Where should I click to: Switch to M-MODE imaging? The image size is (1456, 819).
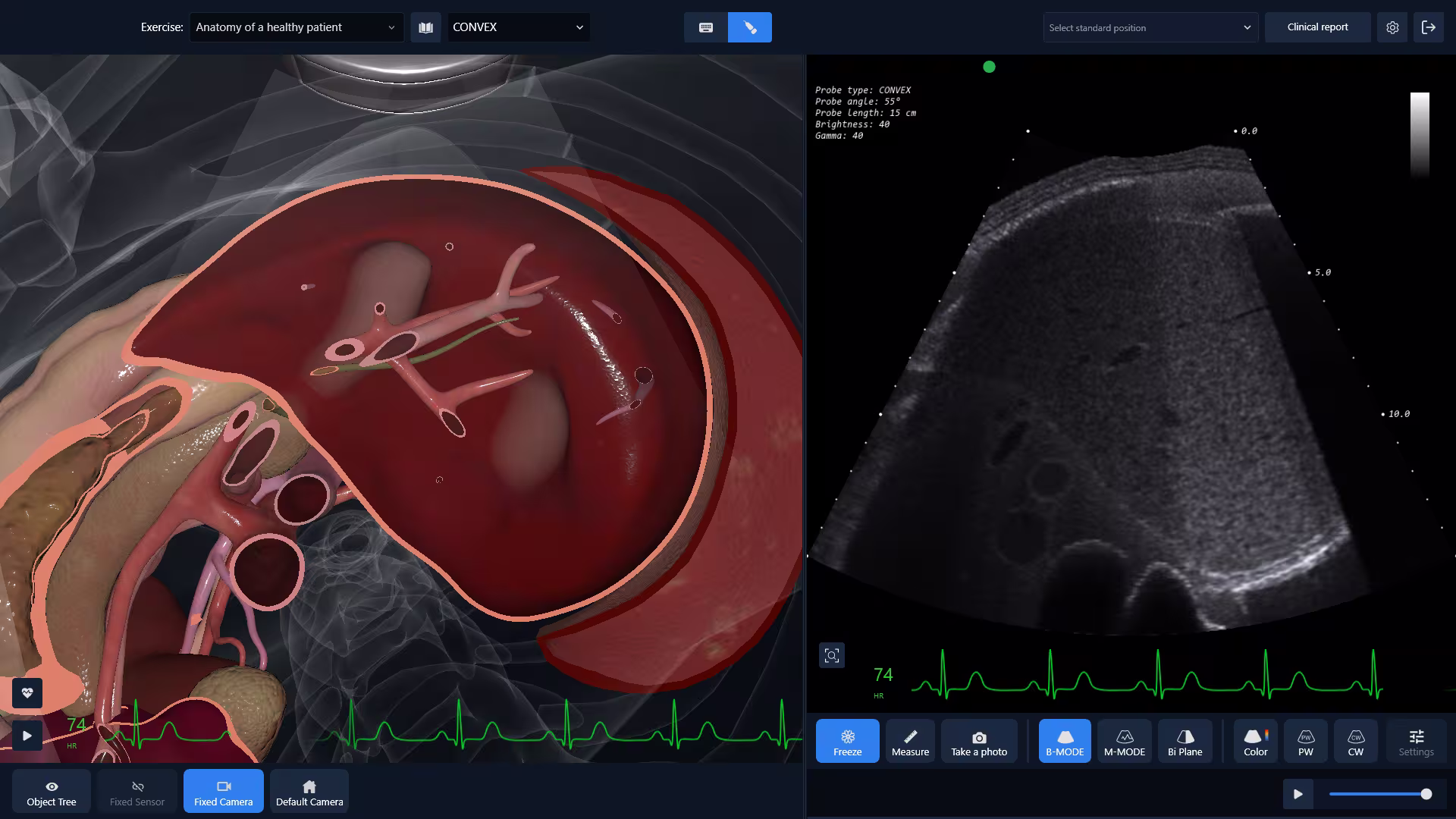pyautogui.click(x=1124, y=741)
